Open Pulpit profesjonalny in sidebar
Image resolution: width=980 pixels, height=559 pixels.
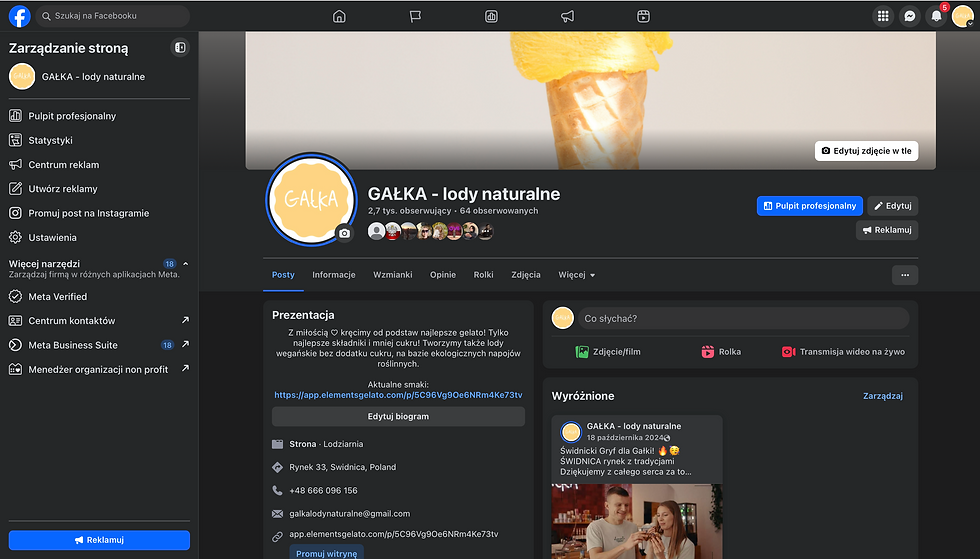(x=99, y=116)
